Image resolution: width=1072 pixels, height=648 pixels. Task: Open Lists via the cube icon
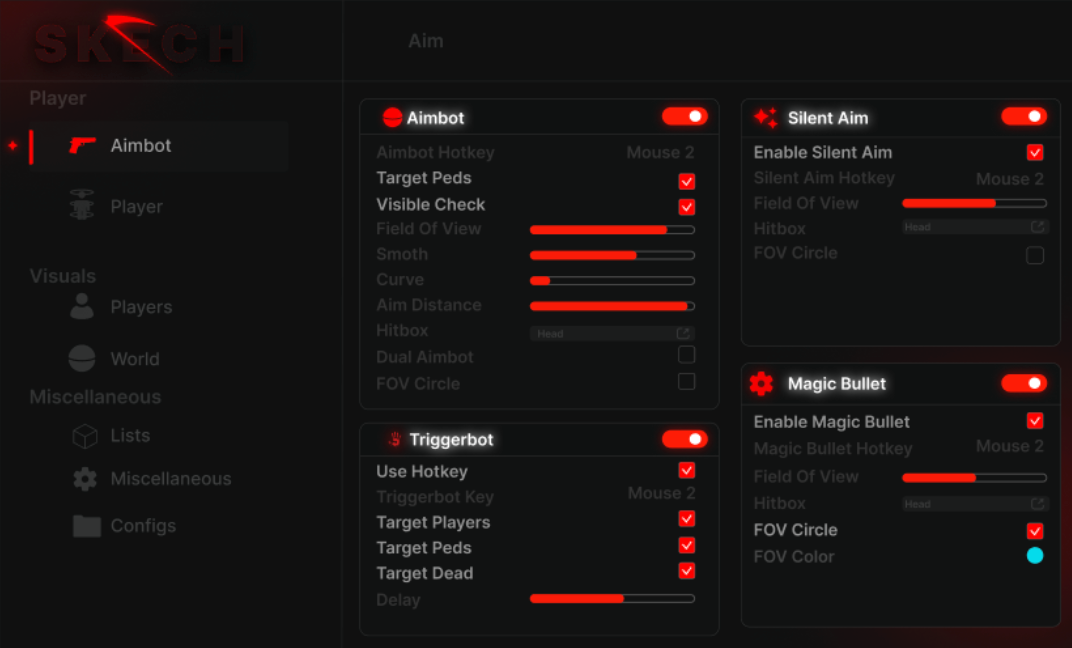click(x=84, y=435)
